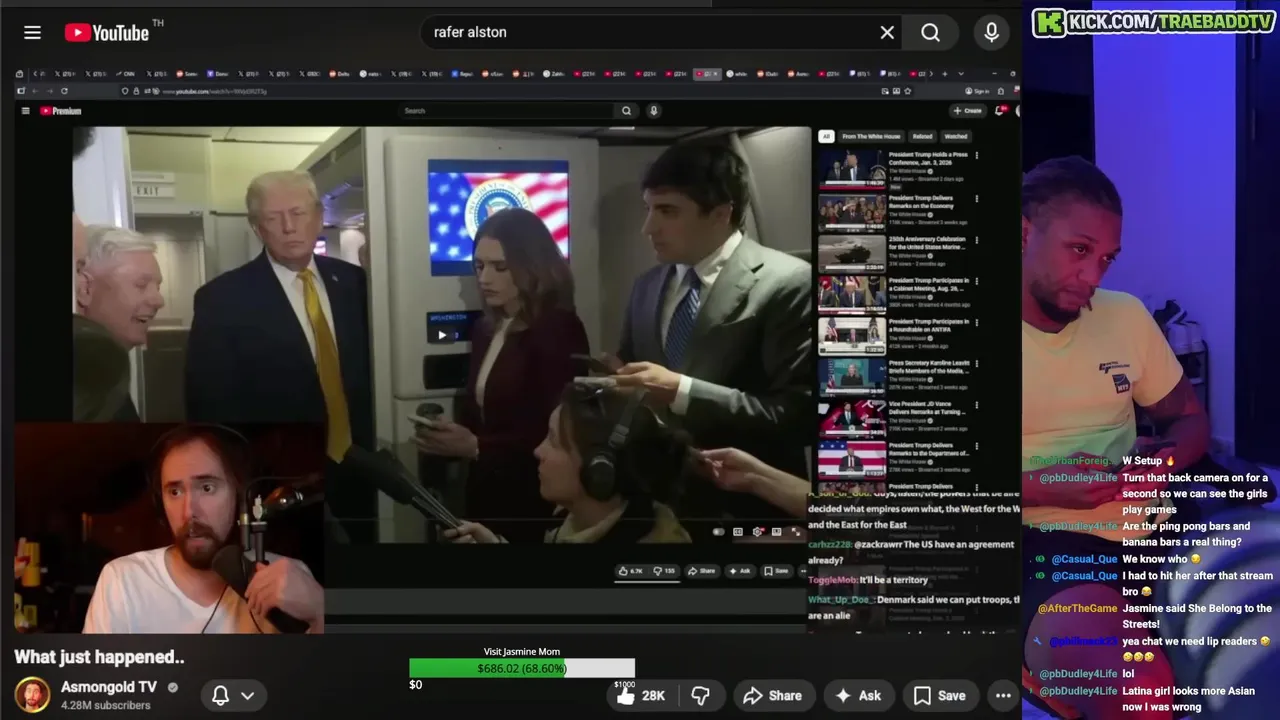
Task: Click Ask under the inner video
Action: (741, 571)
